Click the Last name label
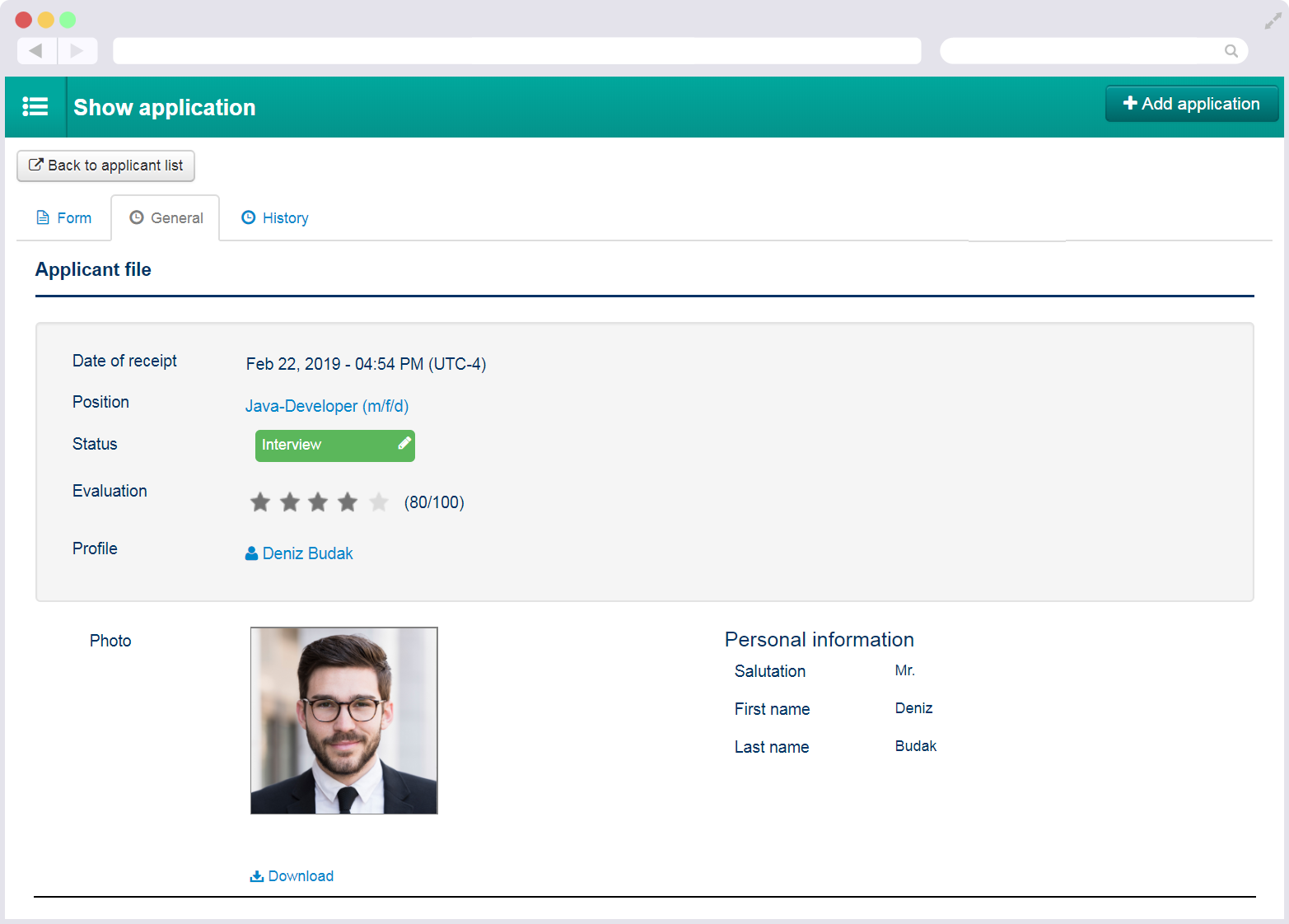 (772, 747)
